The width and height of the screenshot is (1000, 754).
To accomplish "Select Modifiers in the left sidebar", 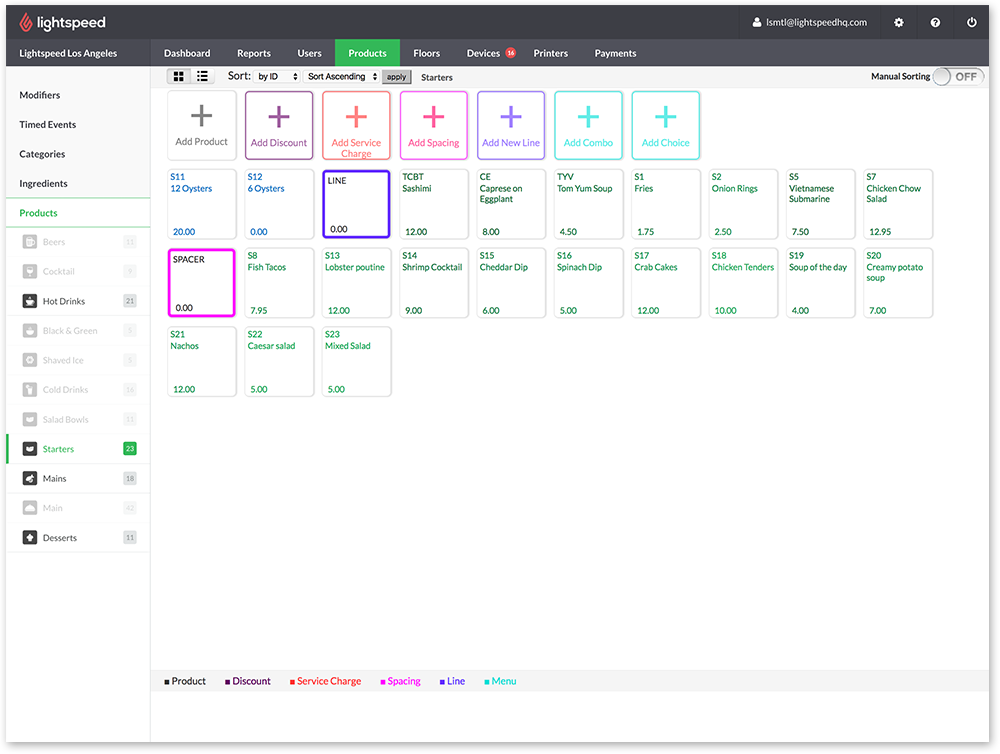I will [x=40, y=95].
